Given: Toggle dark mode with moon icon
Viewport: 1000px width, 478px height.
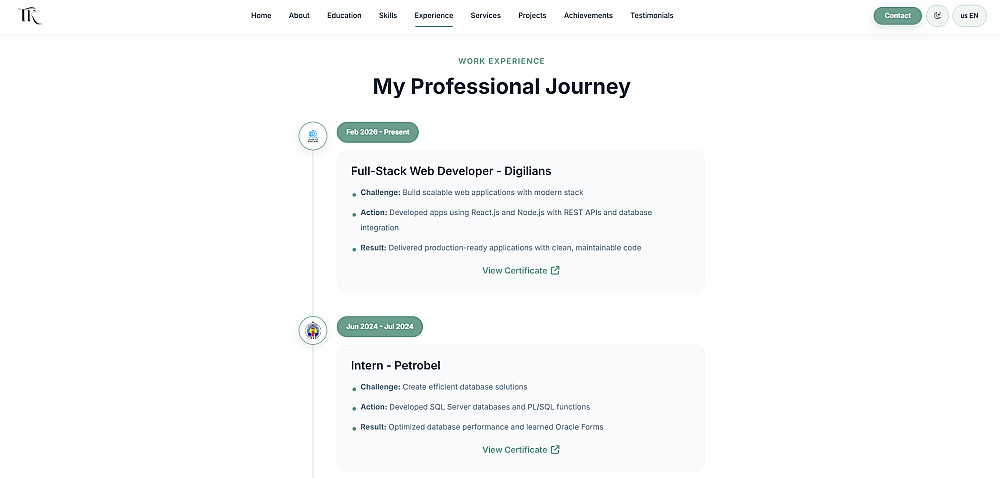Looking at the screenshot, I should tap(937, 16).
